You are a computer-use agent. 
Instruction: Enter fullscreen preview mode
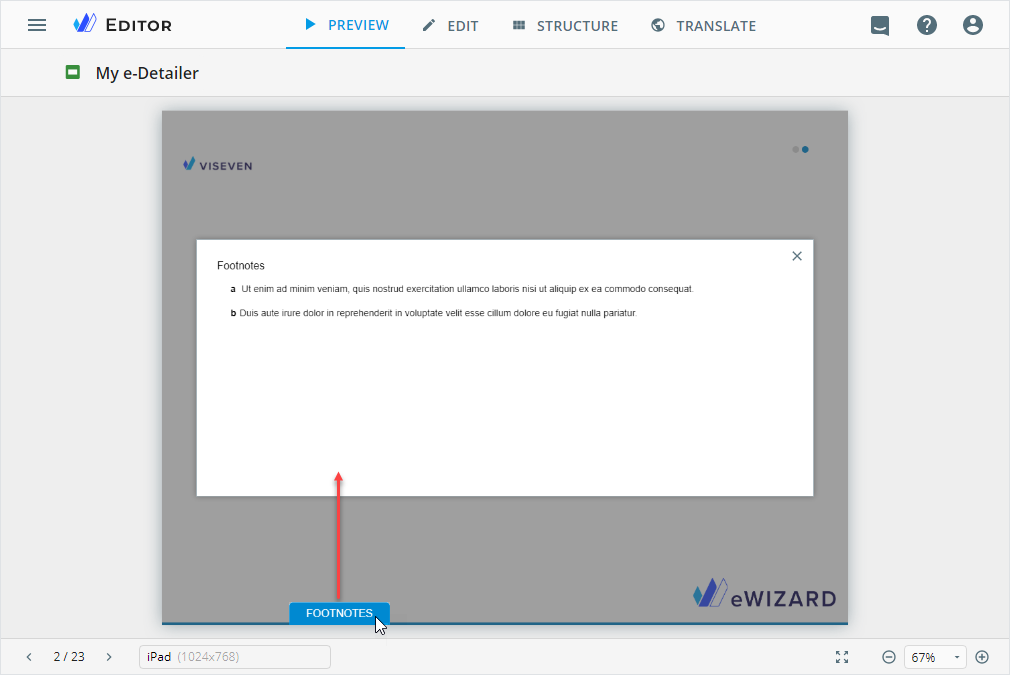click(842, 657)
